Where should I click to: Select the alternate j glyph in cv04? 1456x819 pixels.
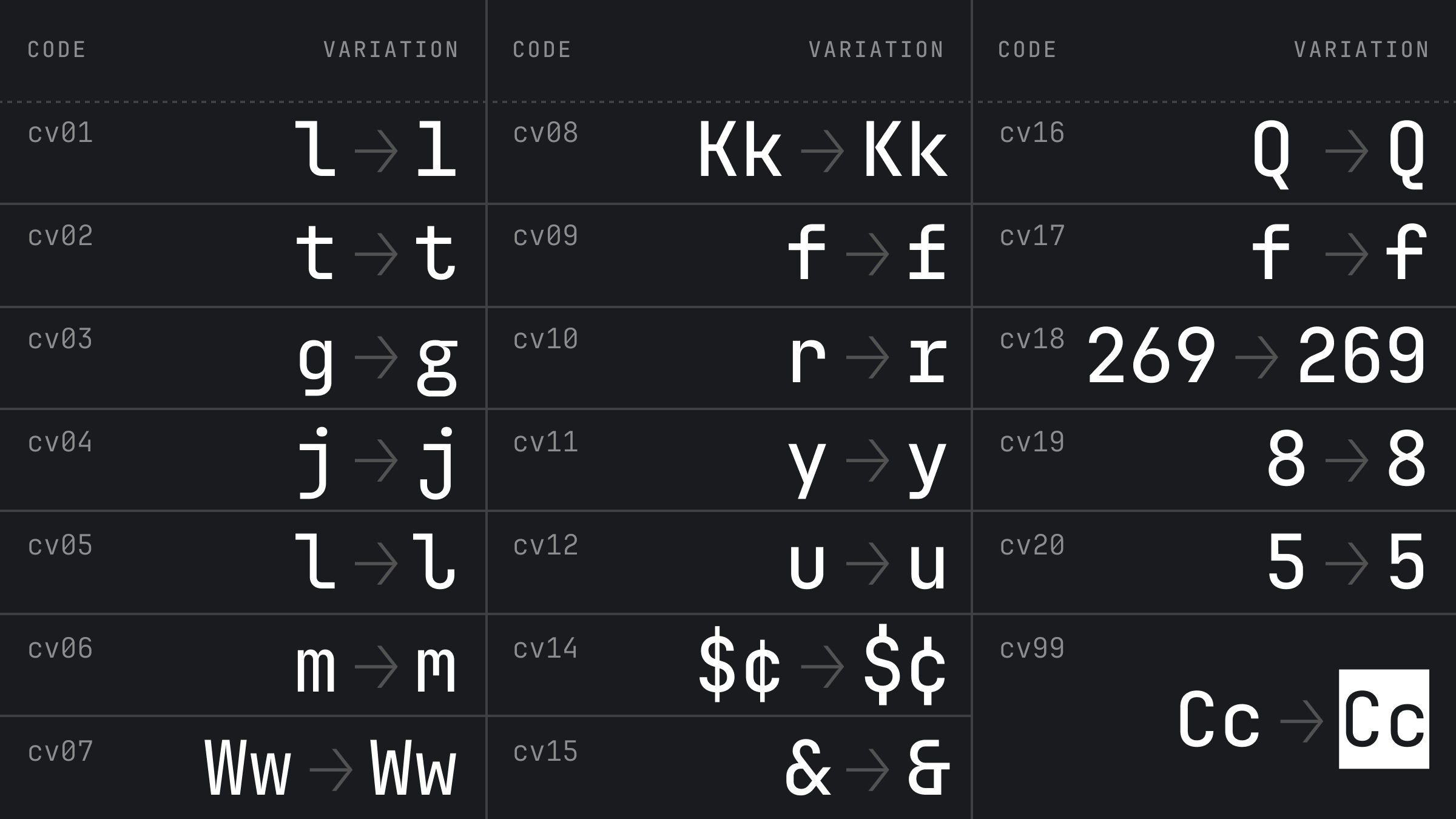(437, 463)
